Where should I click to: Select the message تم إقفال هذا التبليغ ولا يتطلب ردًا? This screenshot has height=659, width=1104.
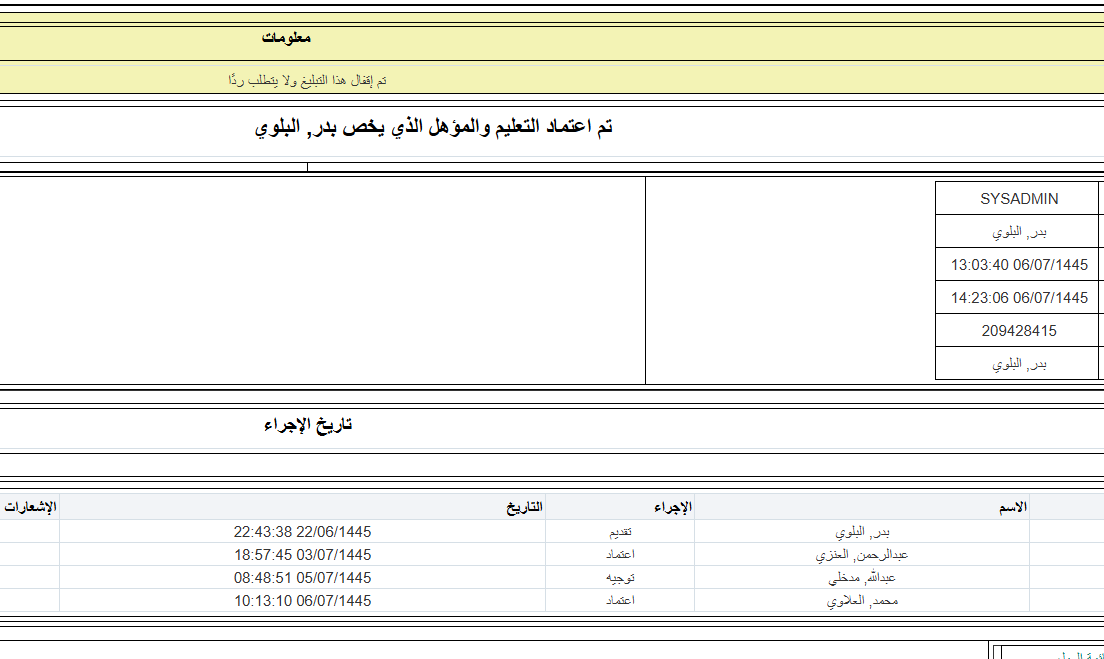tap(307, 80)
